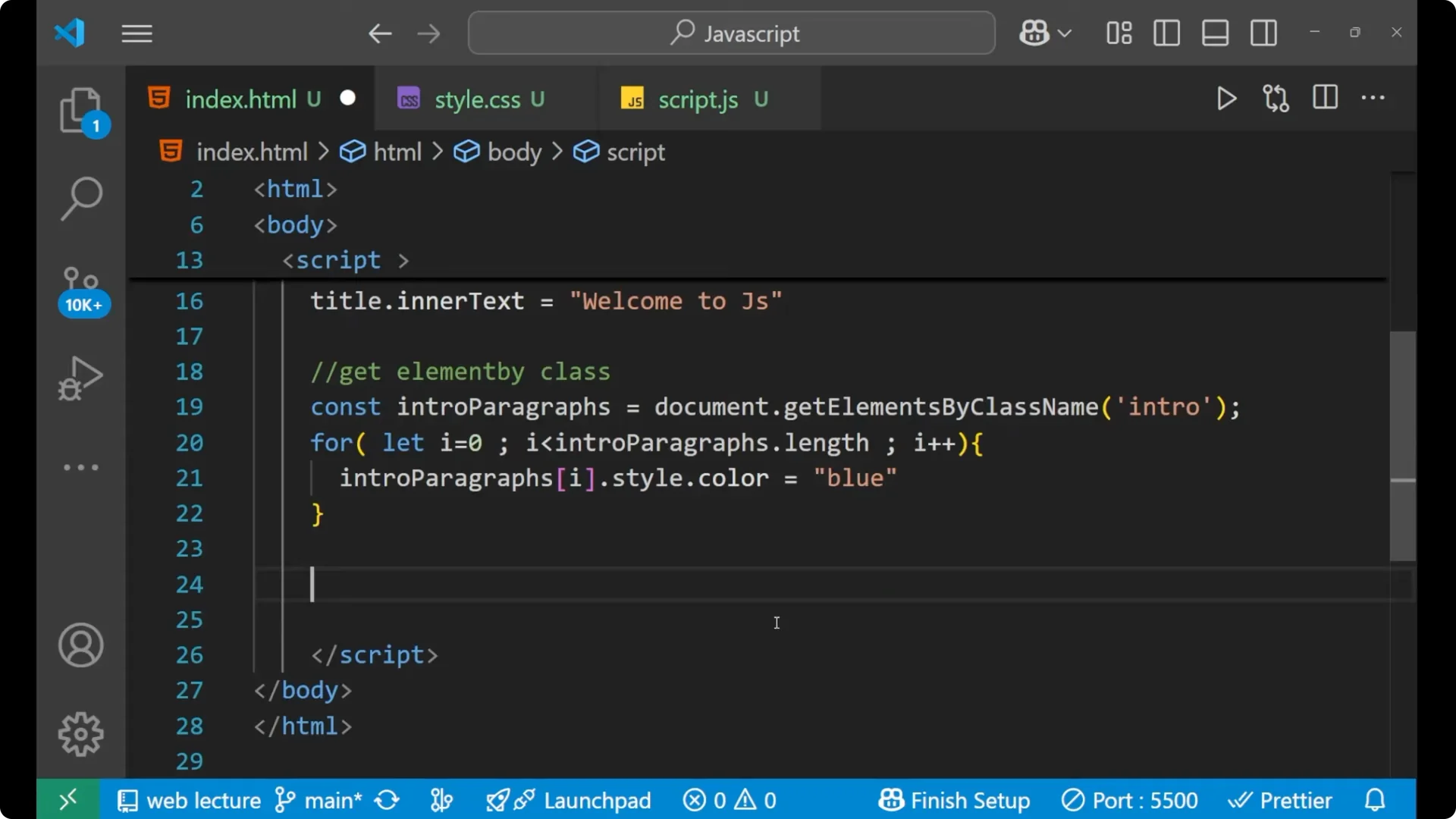The height and width of the screenshot is (819, 1456).
Task: Open the More Actions editor menu
Action: click(x=1374, y=99)
